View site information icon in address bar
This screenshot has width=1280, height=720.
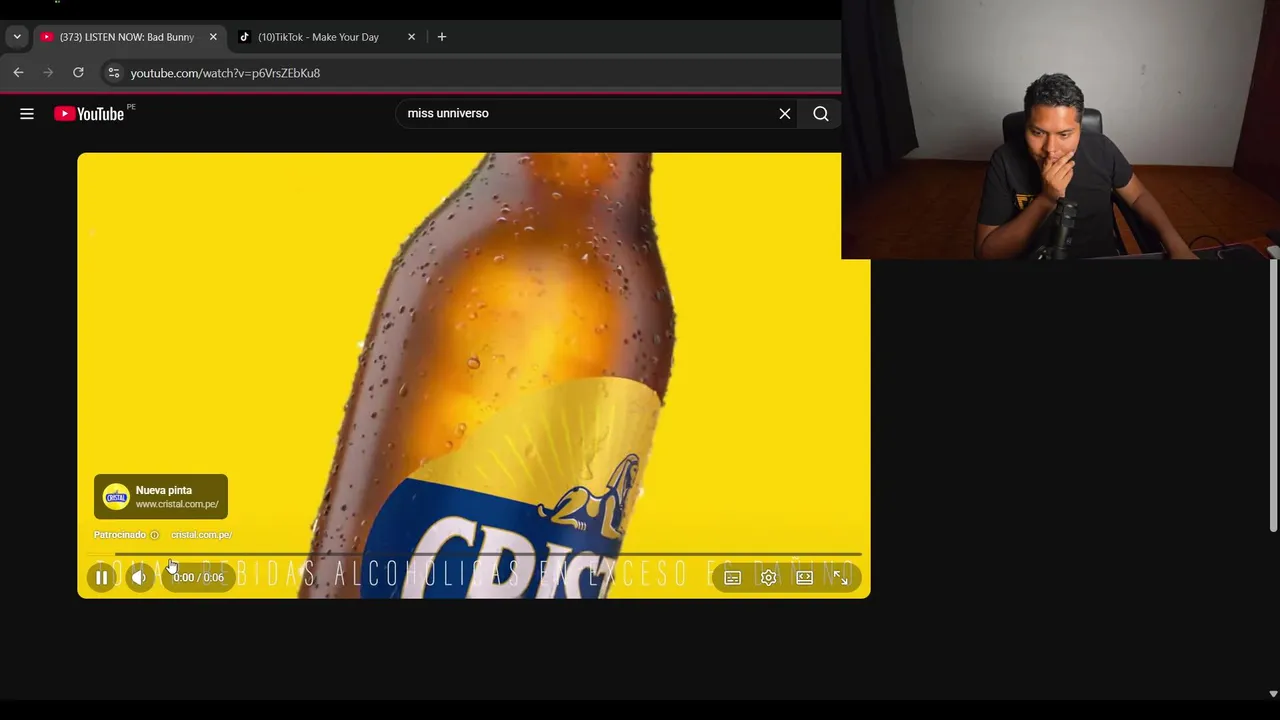(114, 73)
